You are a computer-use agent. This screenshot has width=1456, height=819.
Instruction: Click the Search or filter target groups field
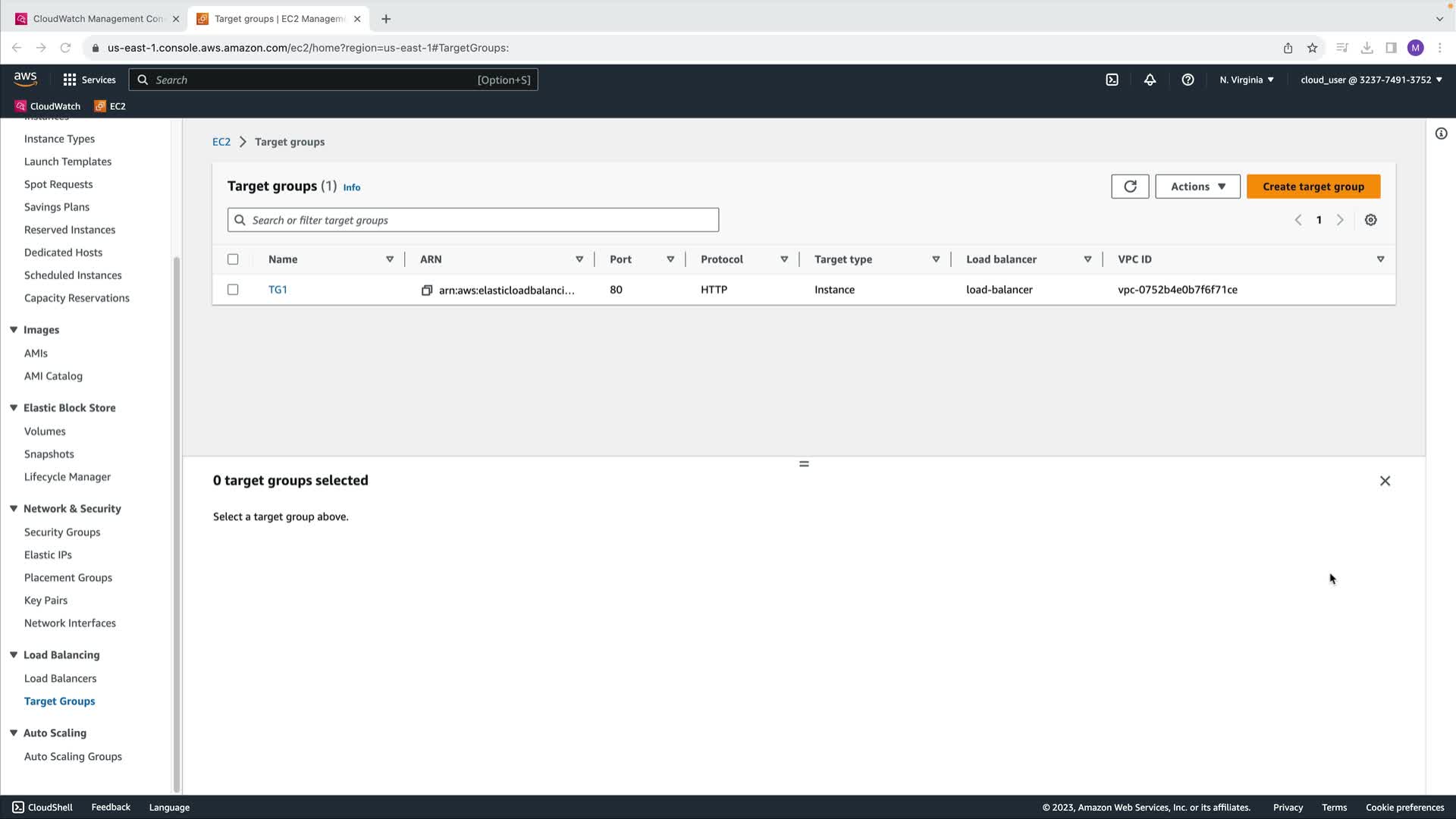(472, 220)
